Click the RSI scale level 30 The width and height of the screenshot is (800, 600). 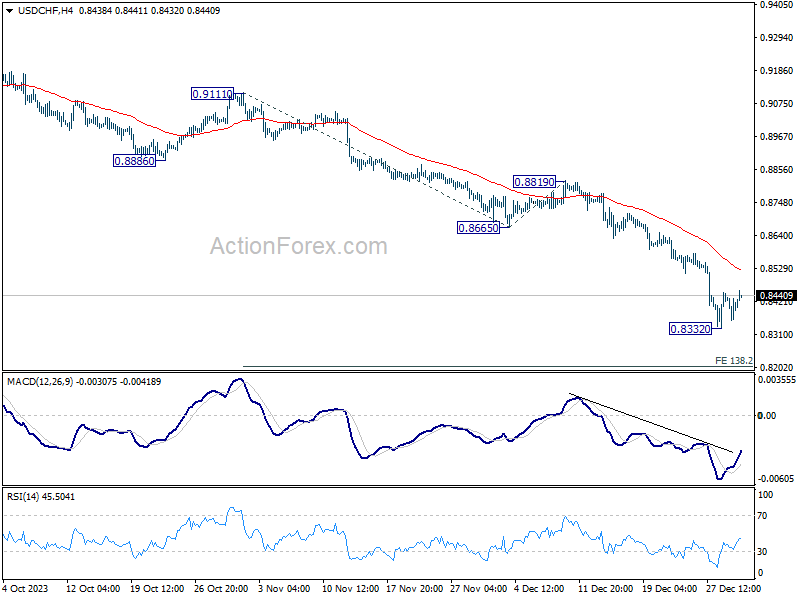tap(762, 552)
